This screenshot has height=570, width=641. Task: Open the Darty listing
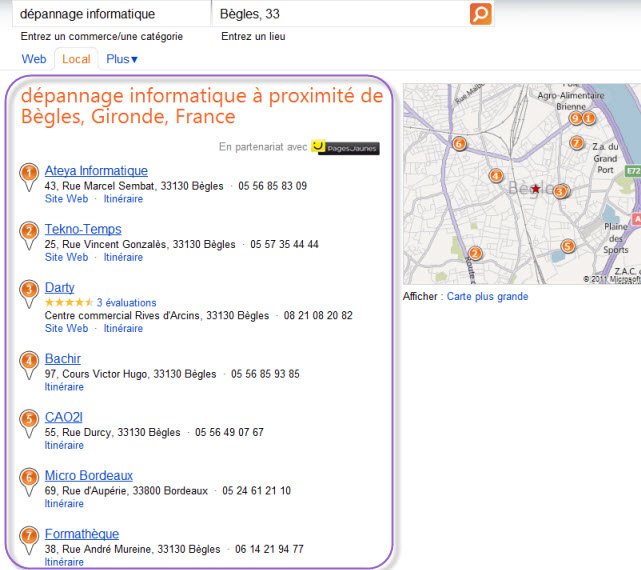point(59,287)
